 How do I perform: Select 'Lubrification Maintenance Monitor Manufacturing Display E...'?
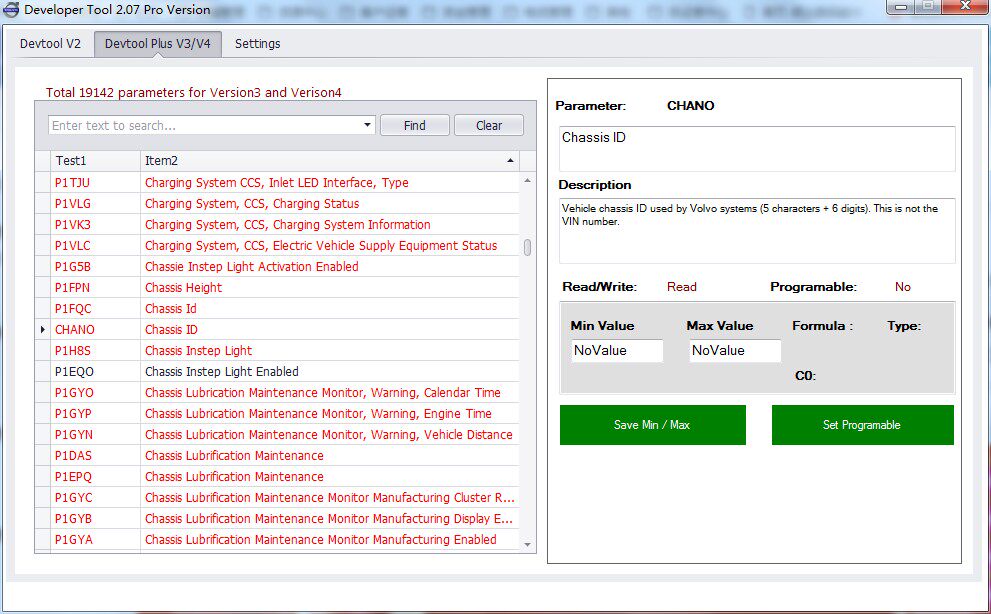point(329,519)
